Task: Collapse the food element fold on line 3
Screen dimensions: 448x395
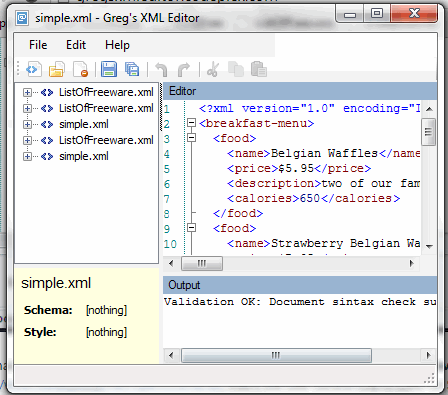Action: [191, 138]
